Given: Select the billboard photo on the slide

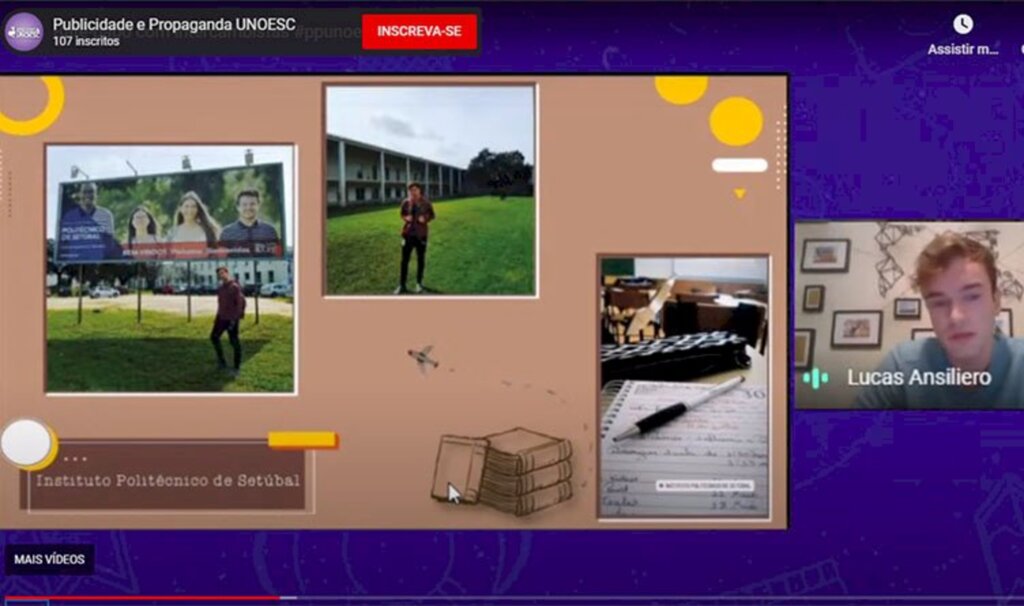Looking at the screenshot, I should 170,268.
